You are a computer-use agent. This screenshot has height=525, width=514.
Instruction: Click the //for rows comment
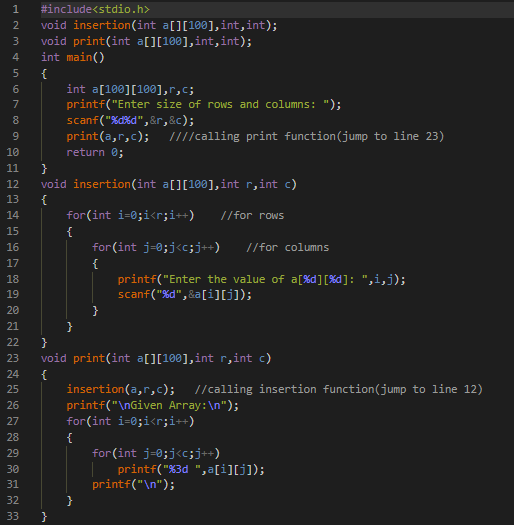[252, 216]
